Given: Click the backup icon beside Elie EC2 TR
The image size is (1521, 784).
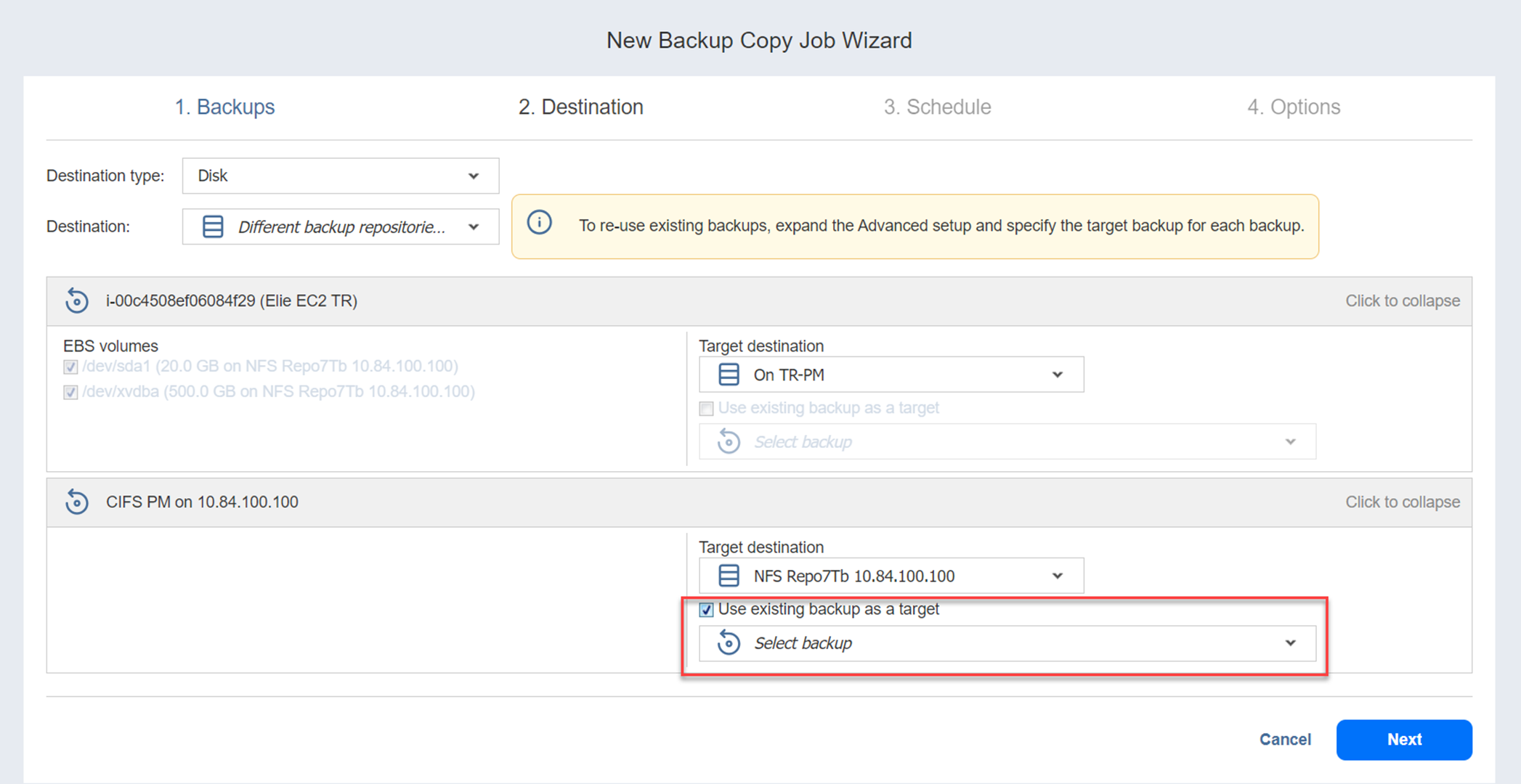Looking at the screenshot, I should point(77,301).
